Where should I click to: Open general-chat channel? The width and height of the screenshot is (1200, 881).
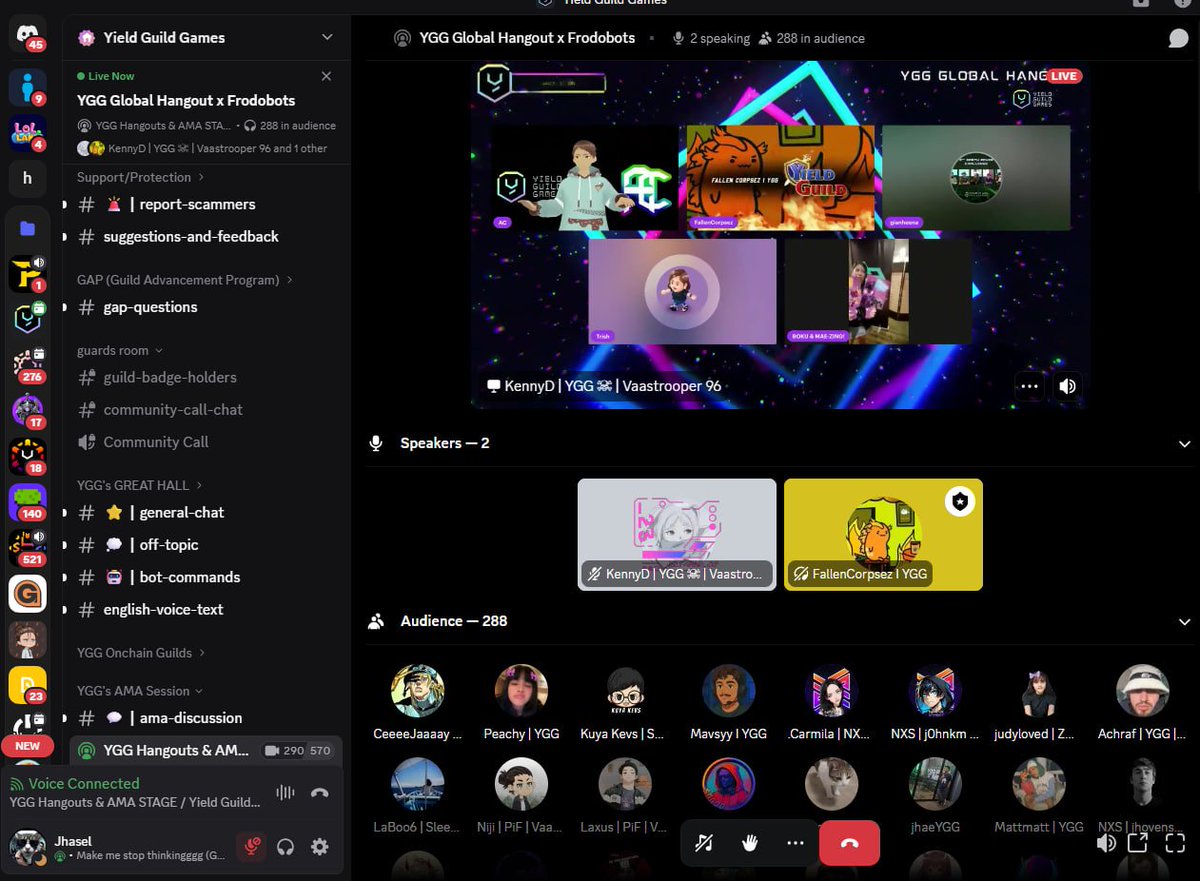206,512
